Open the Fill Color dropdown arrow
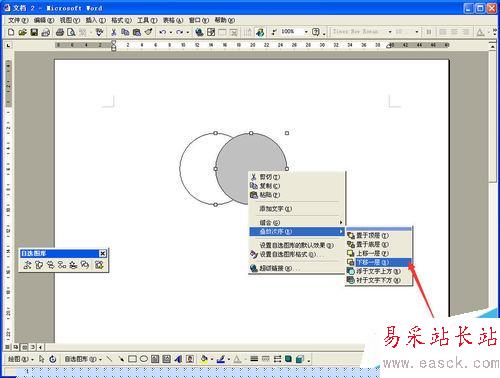The height and width of the screenshot is (378, 500). coord(212,359)
